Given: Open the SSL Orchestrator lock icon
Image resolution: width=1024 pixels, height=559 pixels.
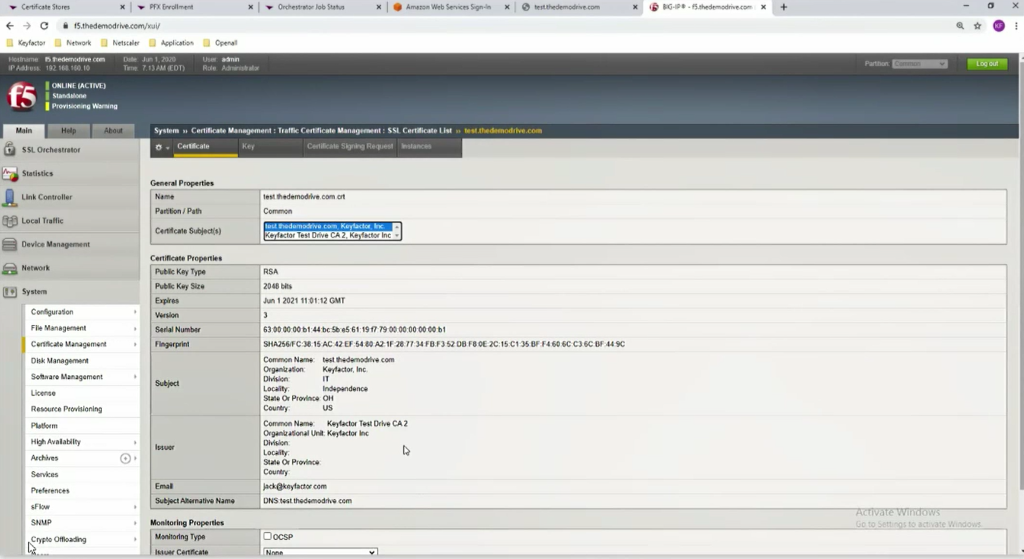Looking at the screenshot, I should (10, 150).
